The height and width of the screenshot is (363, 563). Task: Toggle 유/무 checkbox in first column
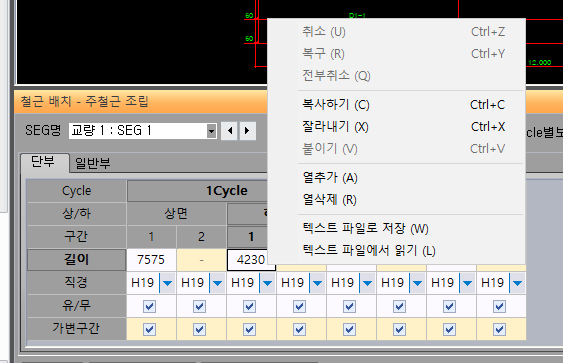[149, 307]
